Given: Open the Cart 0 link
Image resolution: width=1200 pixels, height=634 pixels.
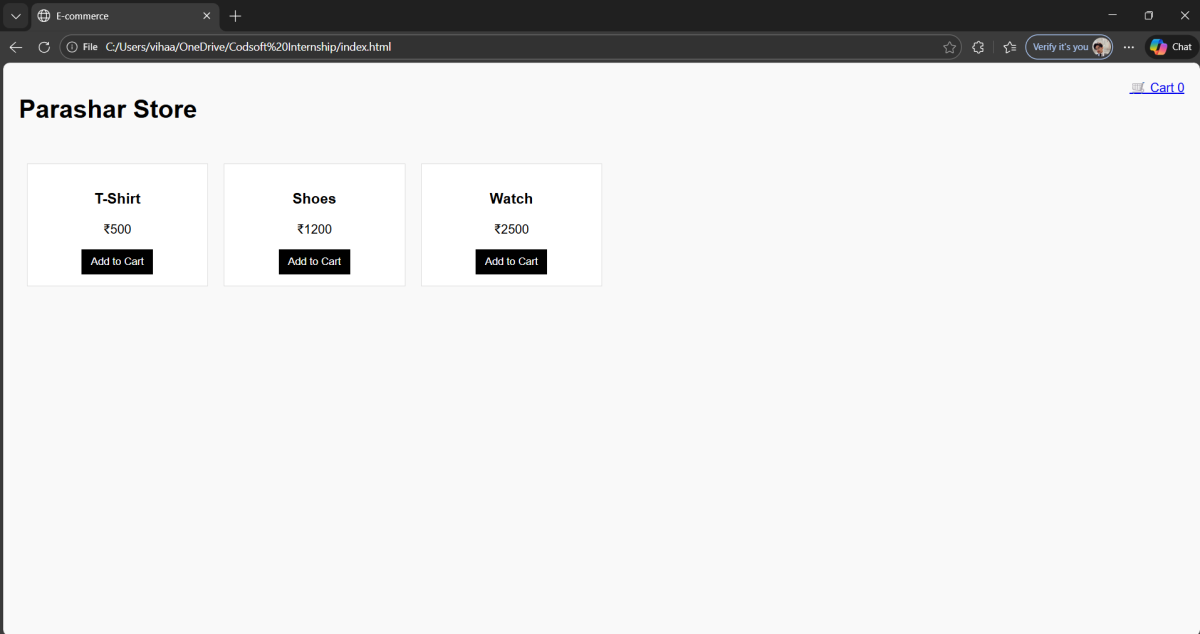Looking at the screenshot, I should 1157,88.
